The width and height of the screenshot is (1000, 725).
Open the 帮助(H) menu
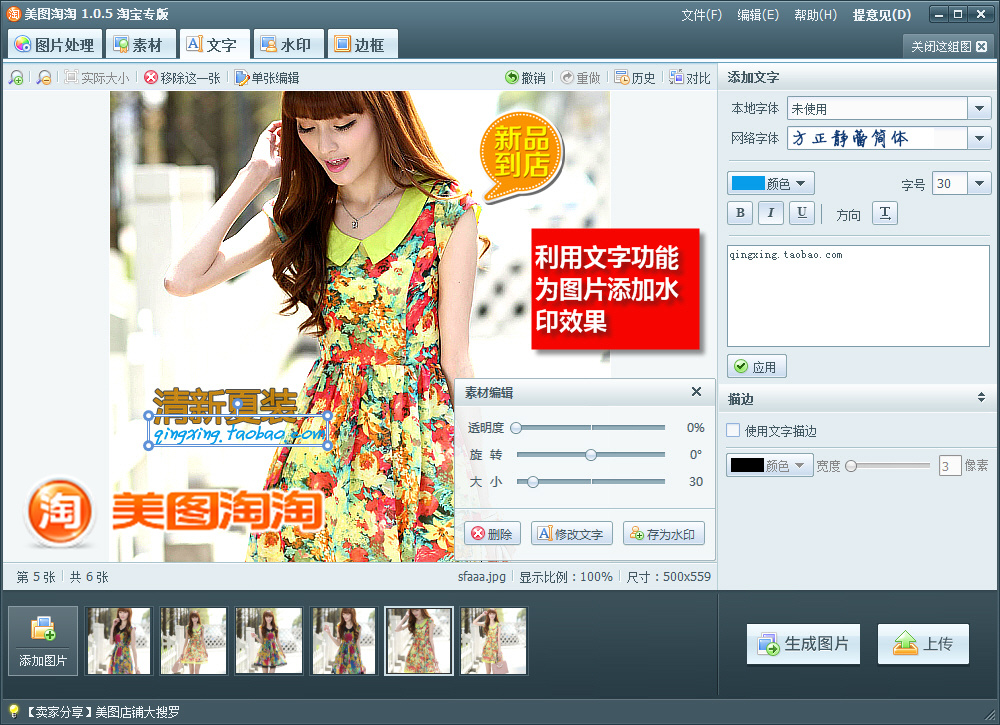click(x=815, y=15)
